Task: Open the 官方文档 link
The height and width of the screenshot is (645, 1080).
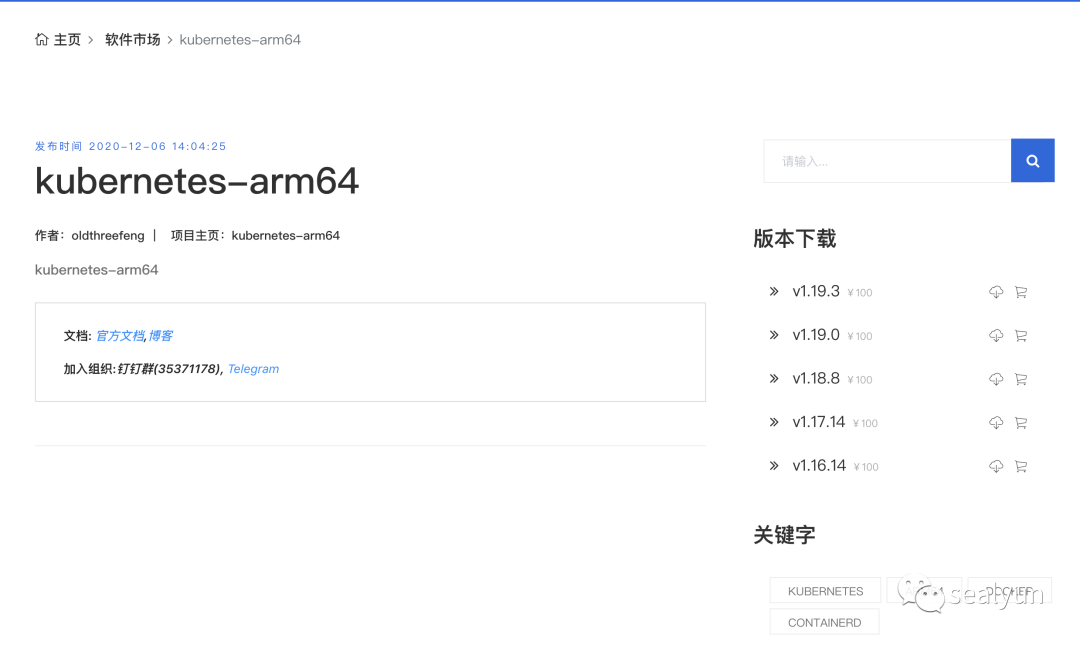Action: pyautogui.click(x=120, y=336)
